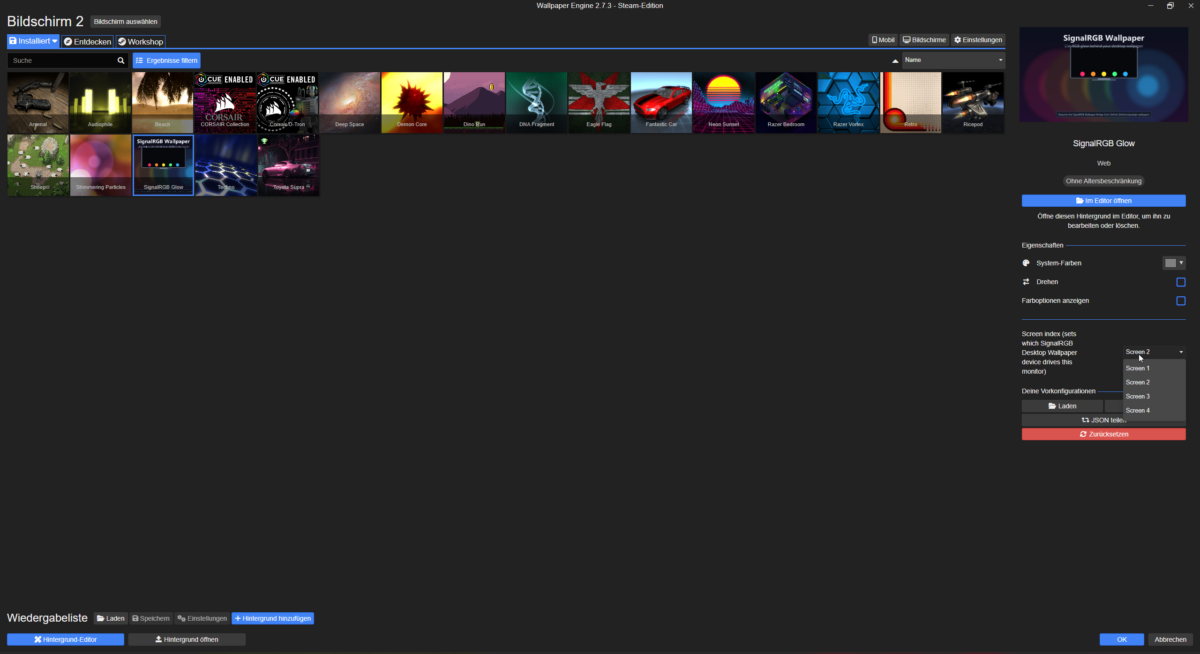
Task: Click the JSON teilen button
Action: point(1104,420)
